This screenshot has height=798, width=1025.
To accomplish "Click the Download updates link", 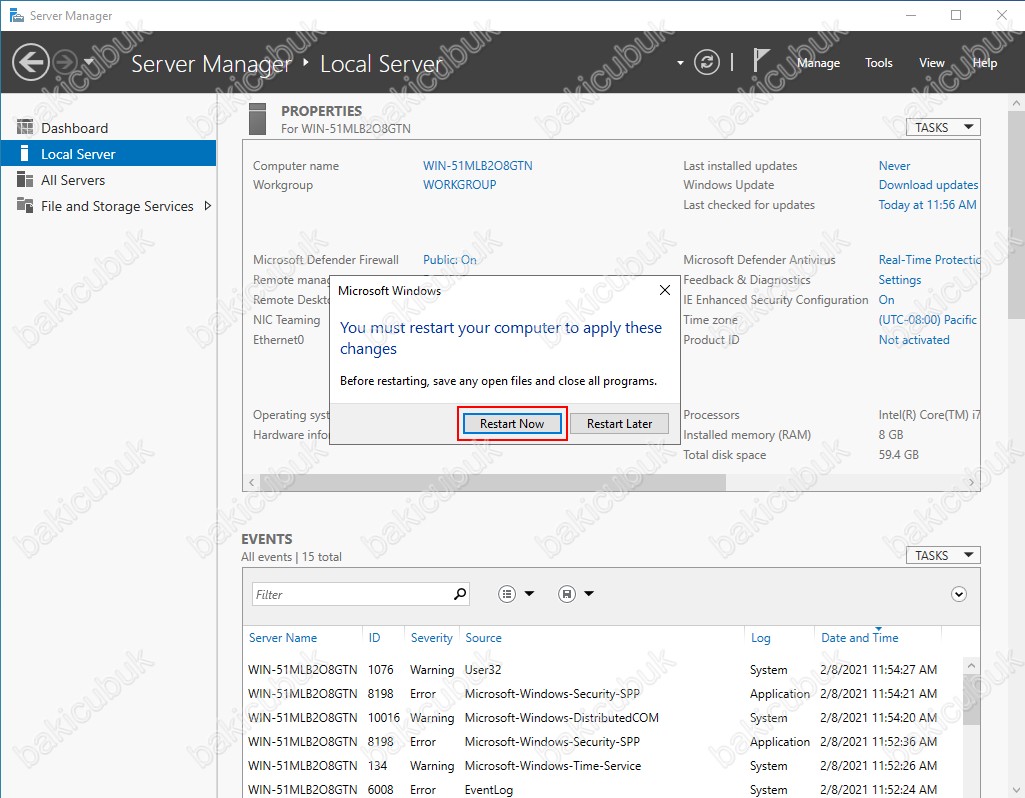I will (x=928, y=185).
